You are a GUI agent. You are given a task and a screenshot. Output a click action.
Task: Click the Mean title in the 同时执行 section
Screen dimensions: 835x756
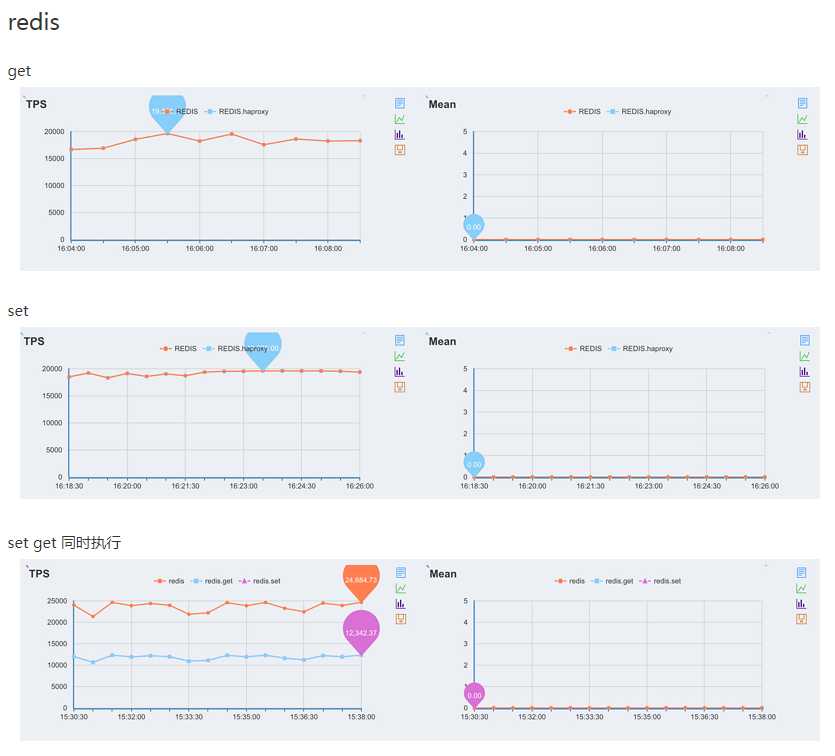(443, 573)
